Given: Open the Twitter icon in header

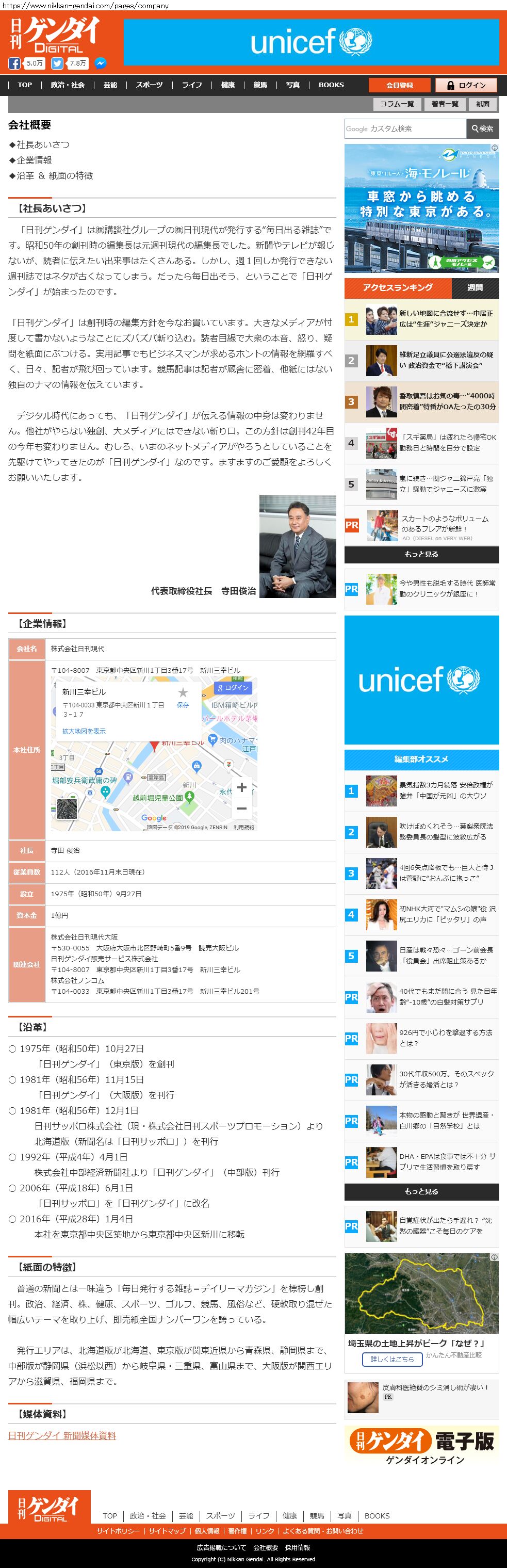Looking at the screenshot, I should point(57,63).
